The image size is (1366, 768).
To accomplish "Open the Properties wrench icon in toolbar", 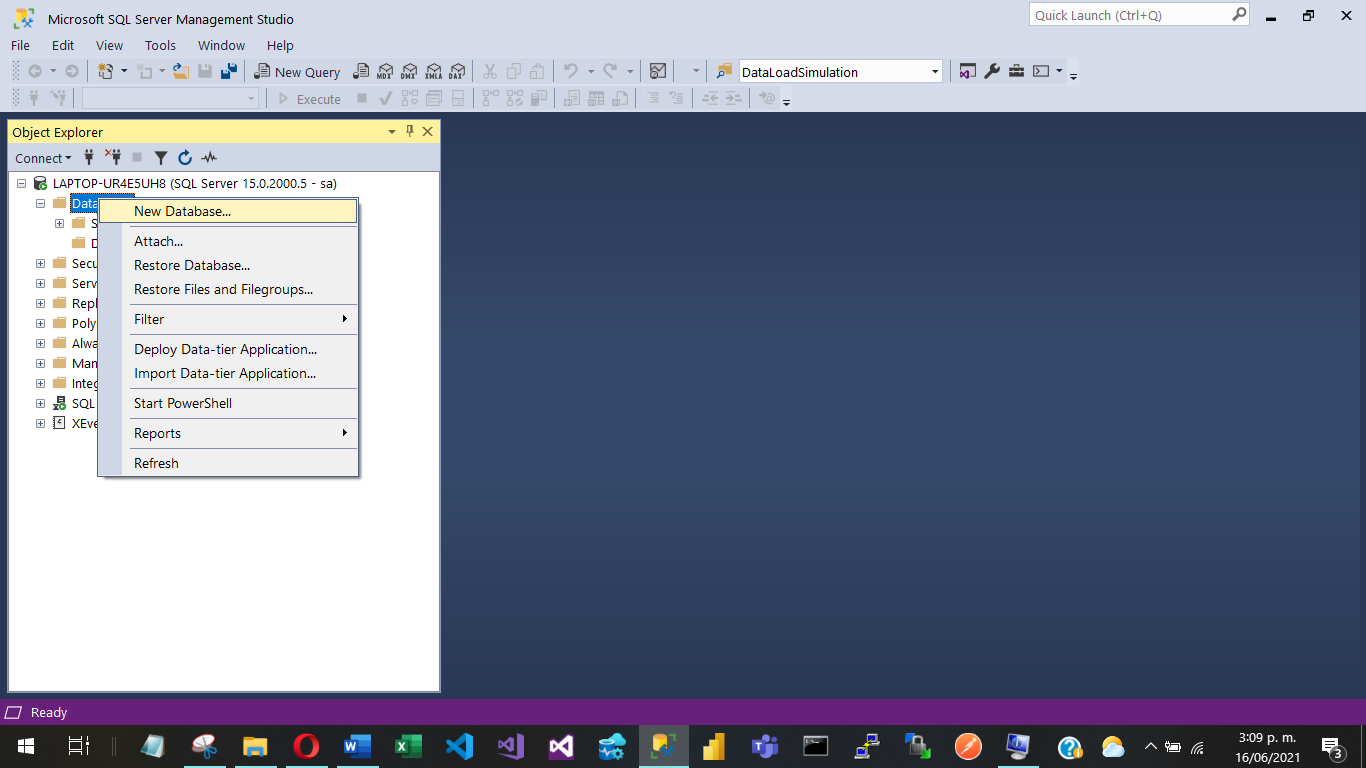I will click(x=992, y=71).
